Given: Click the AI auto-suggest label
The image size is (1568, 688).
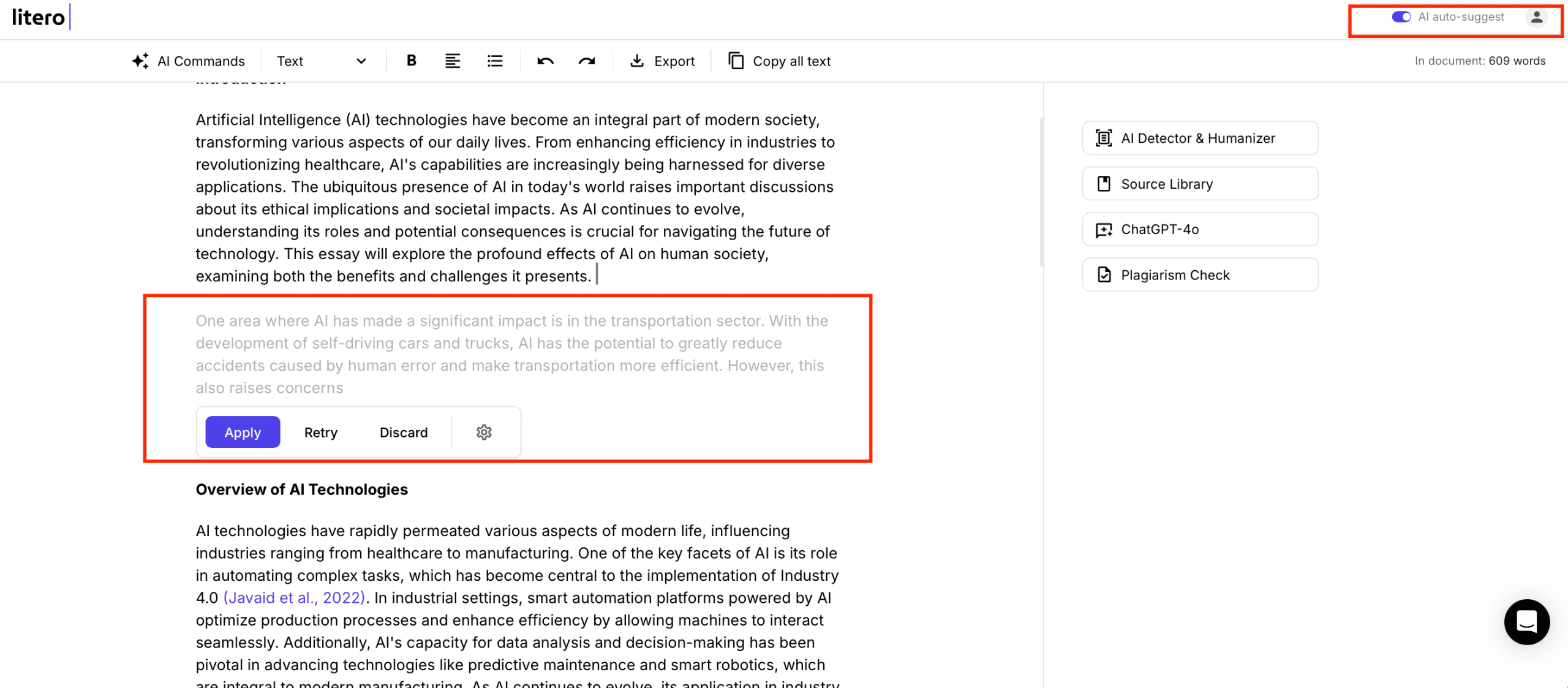Looking at the screenshot, I should tap(1461, 17).
